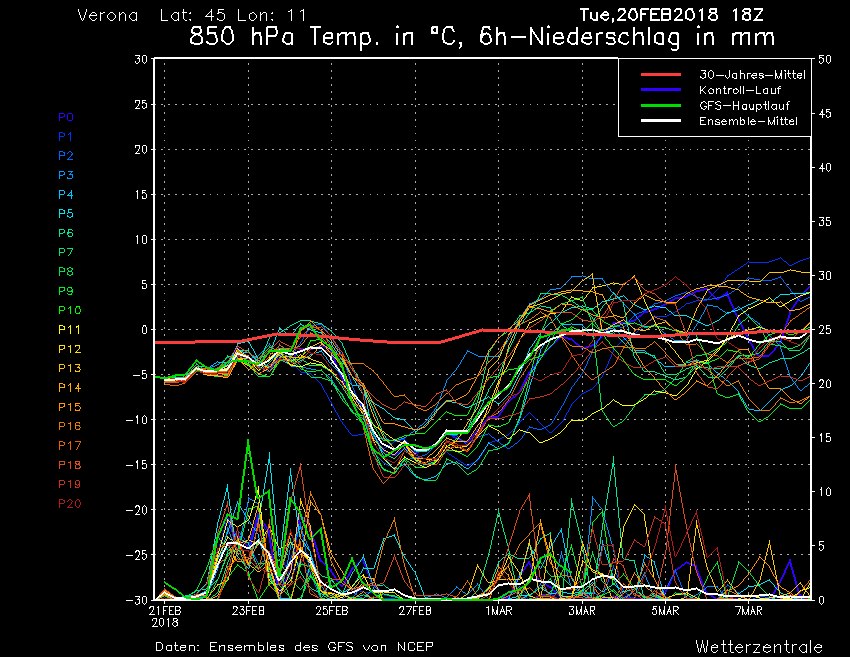This screenshot has width=850, height=657.
Task: Select the P20 ensemble member label
Action: 69,503
